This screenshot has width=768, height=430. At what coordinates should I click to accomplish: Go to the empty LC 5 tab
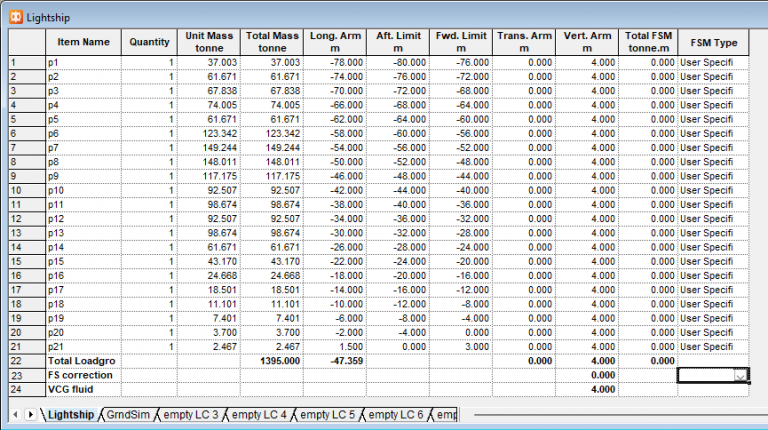(327, 414)
